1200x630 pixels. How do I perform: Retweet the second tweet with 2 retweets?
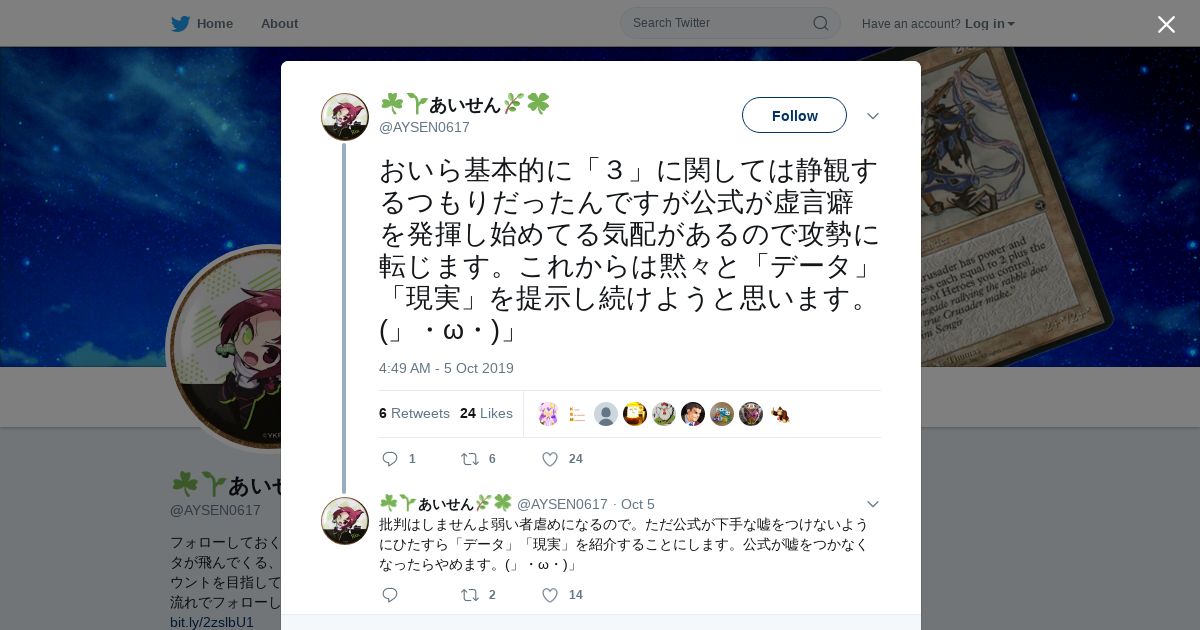click(469, 595)
